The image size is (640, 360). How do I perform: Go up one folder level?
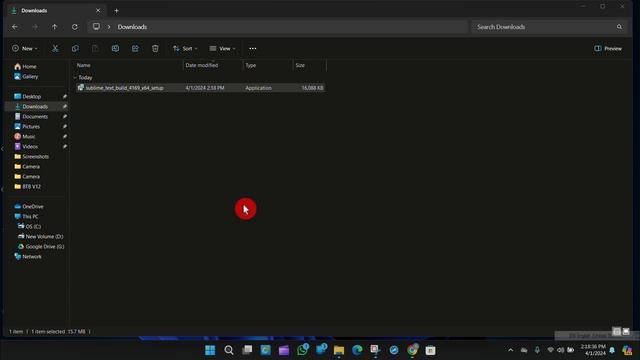pyautogui.click(x=54, y=27)
